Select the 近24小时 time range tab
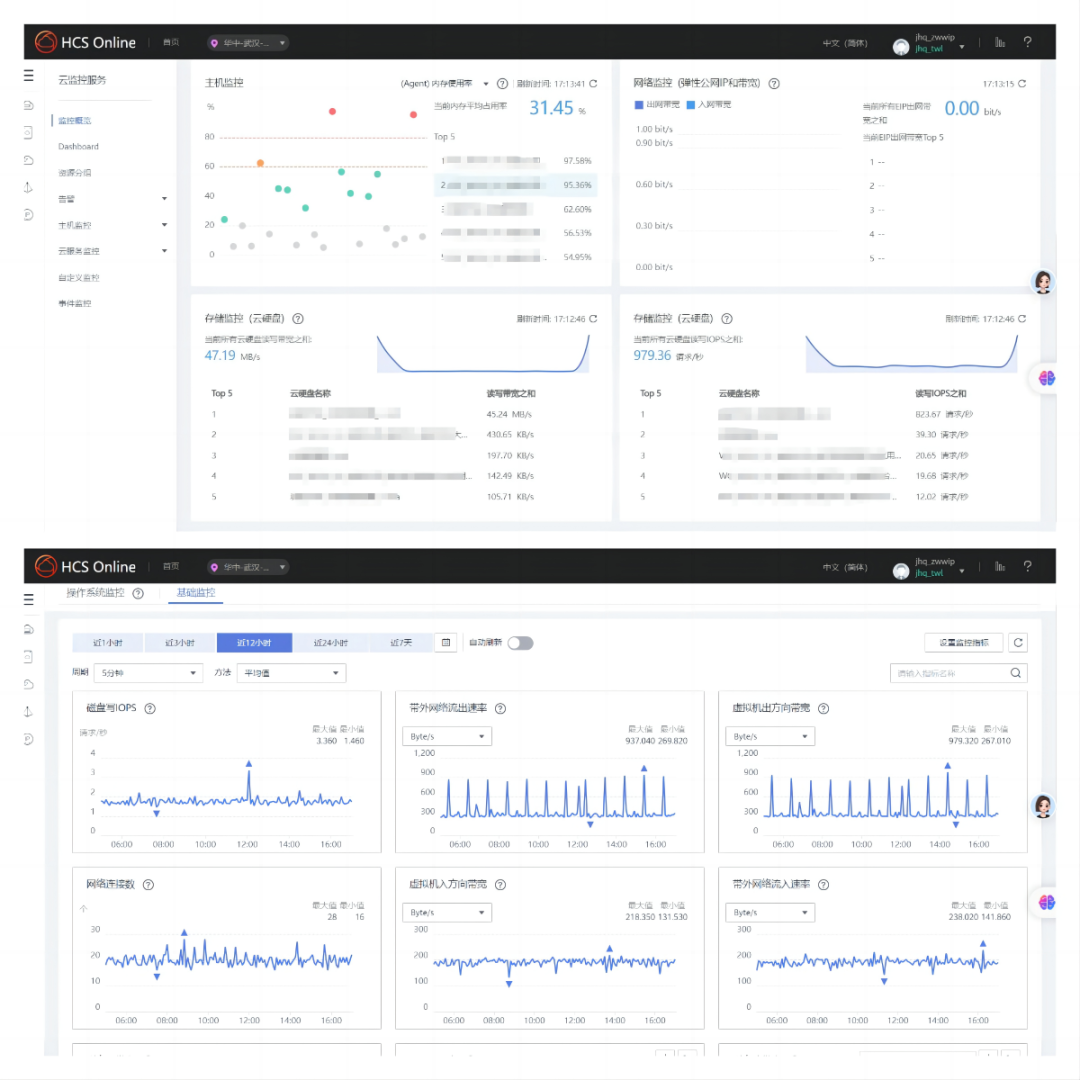This screenshot has width=1080, height=1080. pyautogui.click(x=331, y=643)
